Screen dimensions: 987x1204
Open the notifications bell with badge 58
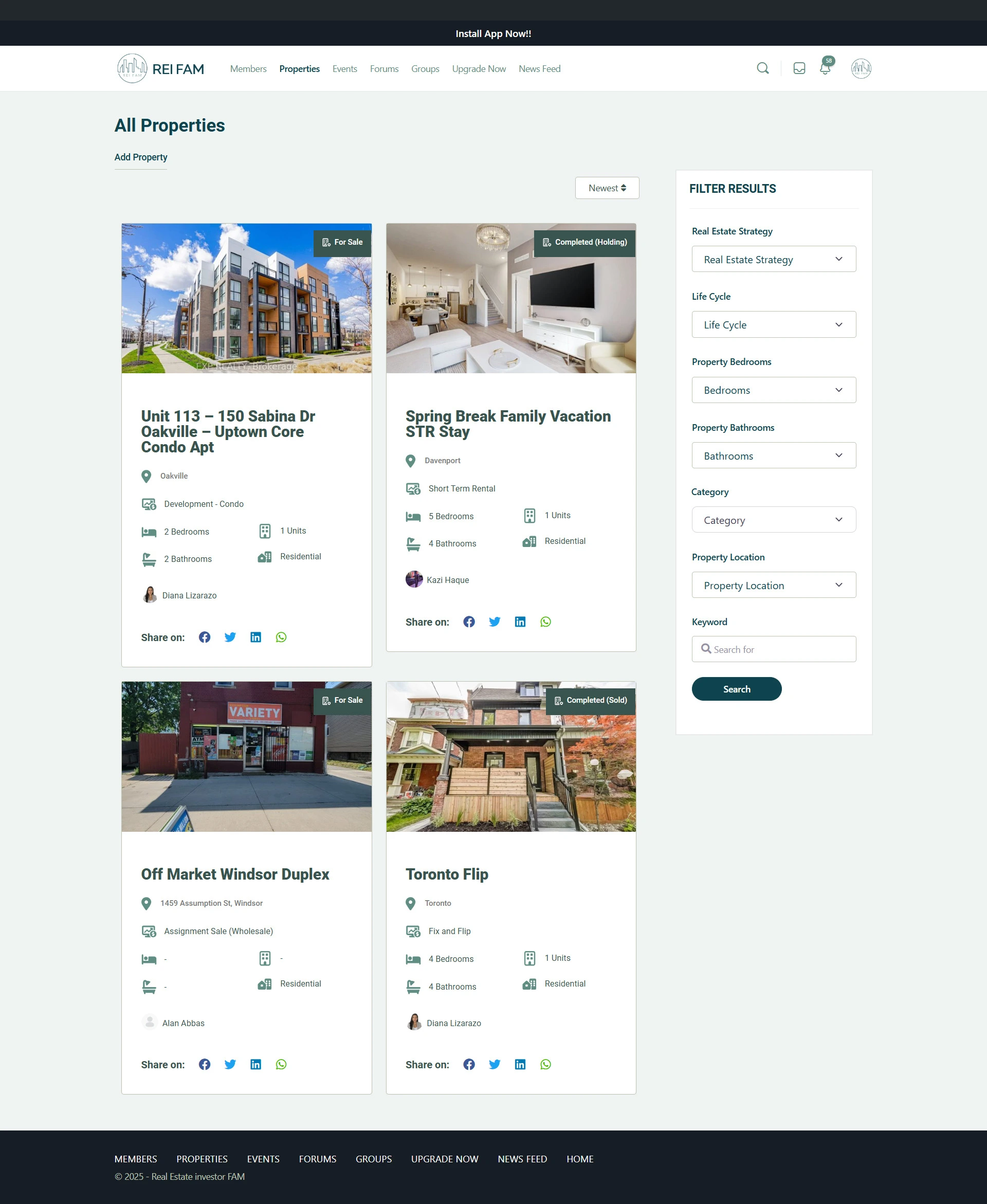coord(825,68)
